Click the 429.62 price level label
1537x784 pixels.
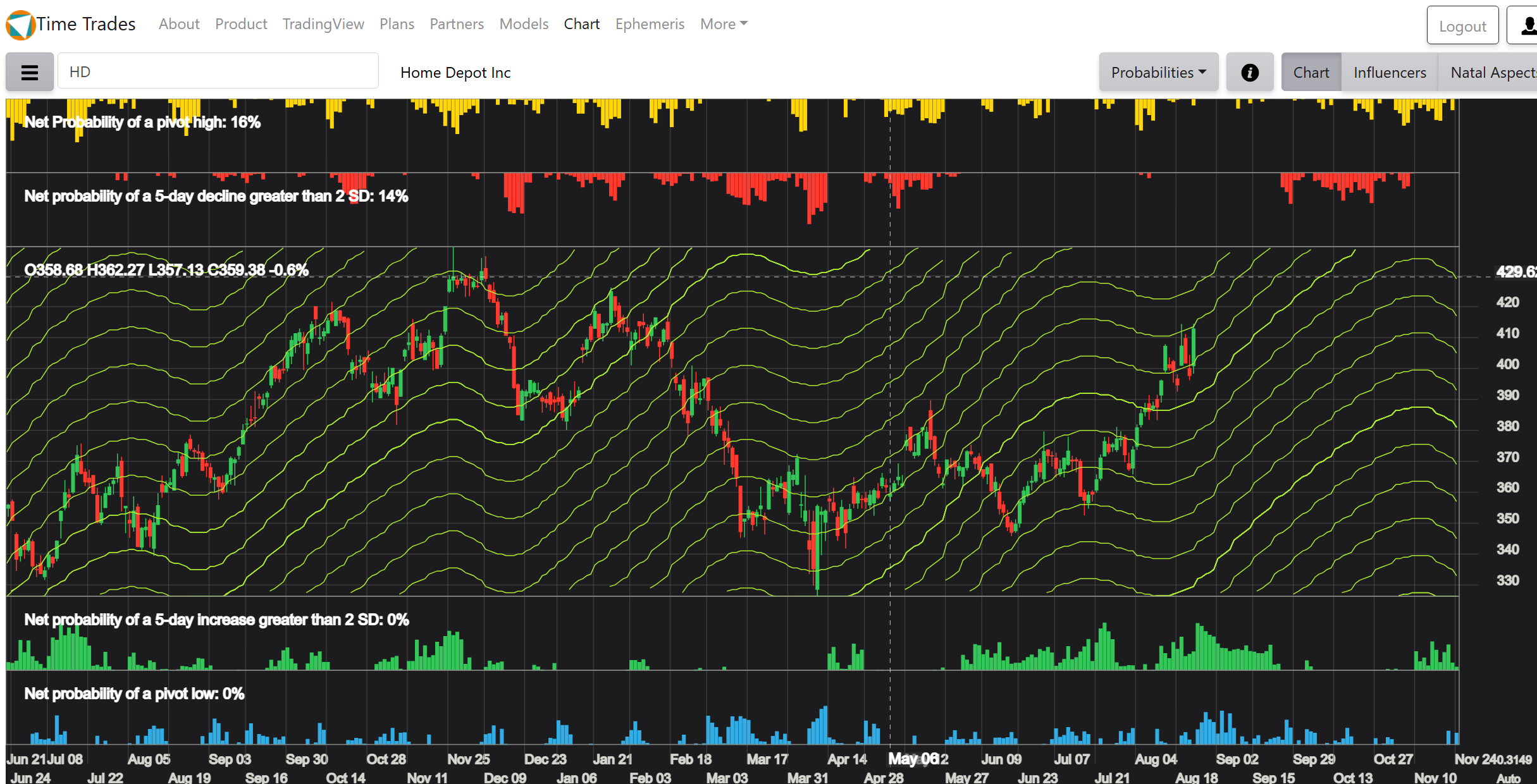pyautogui.click(x=1515, y=272)
